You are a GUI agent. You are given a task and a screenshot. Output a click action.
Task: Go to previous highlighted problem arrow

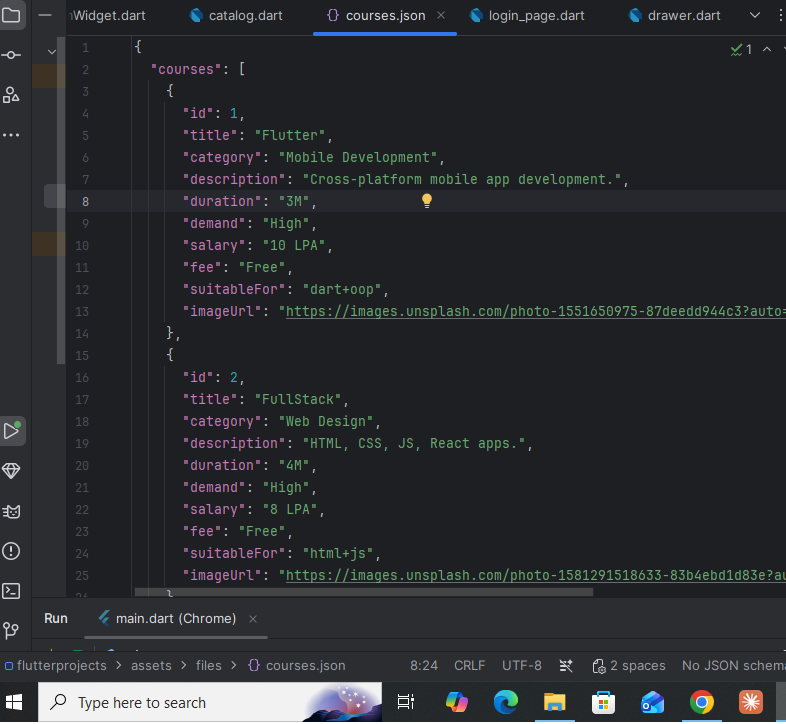[766, 49]
